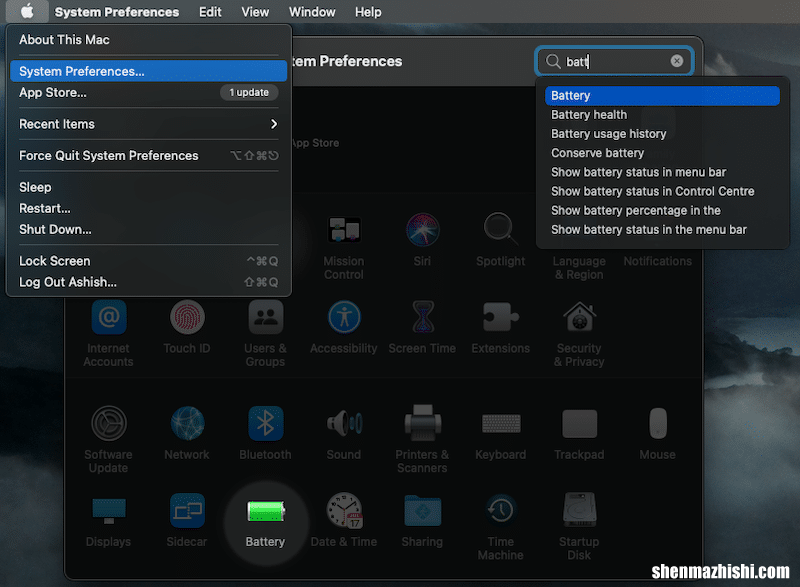Open the Window menu
Screen dimensions: 800x587
[x=312, y=12]
